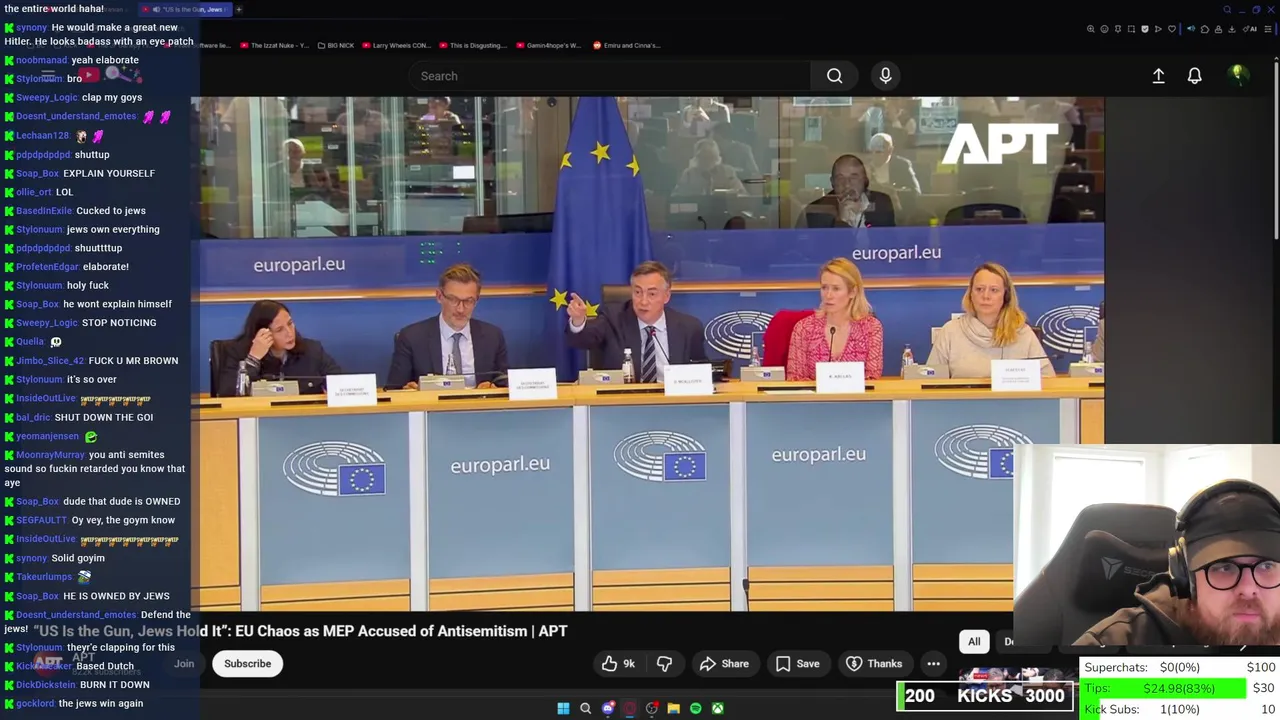Viewport: 1280px width, 720px height.
Task: Click the KICKS goal progress bar
Action: tap(985, 696)
